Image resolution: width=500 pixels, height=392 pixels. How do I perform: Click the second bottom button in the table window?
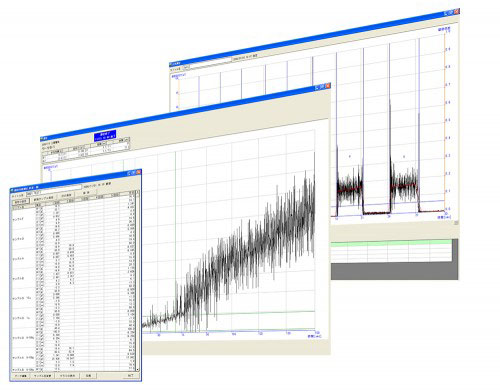point(43,376)
